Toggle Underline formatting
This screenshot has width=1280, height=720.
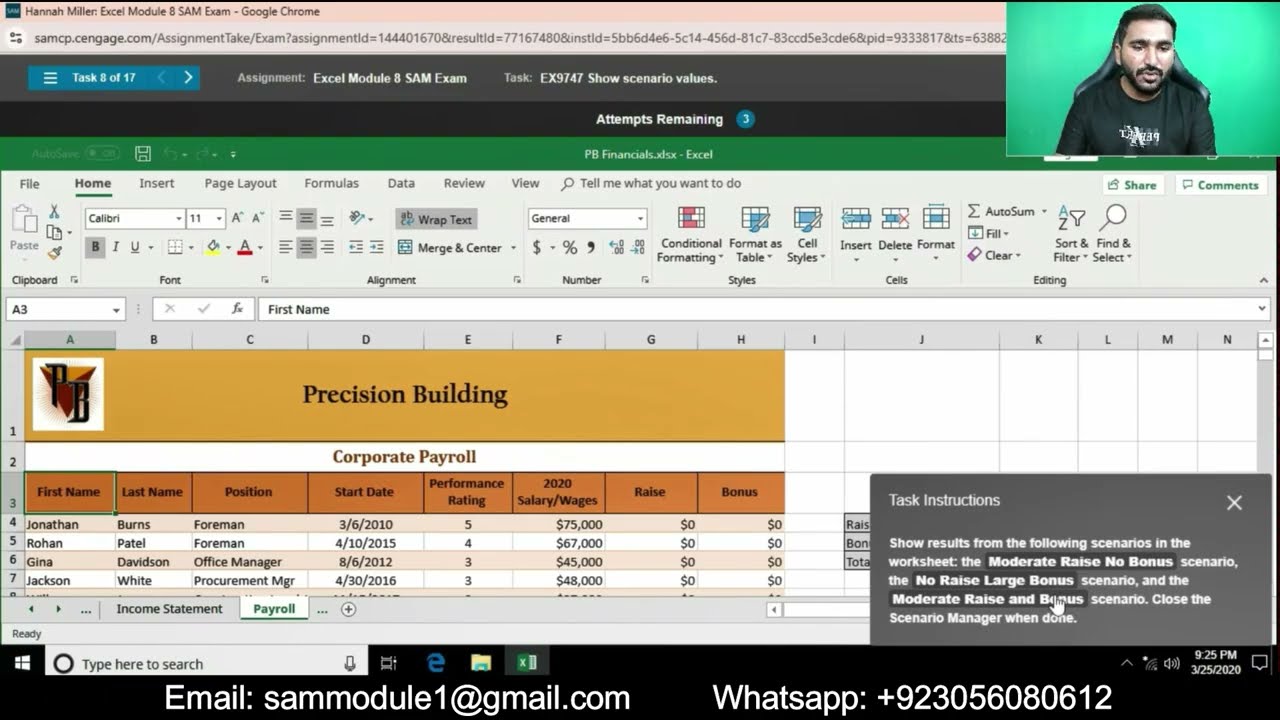pos(135,247)
